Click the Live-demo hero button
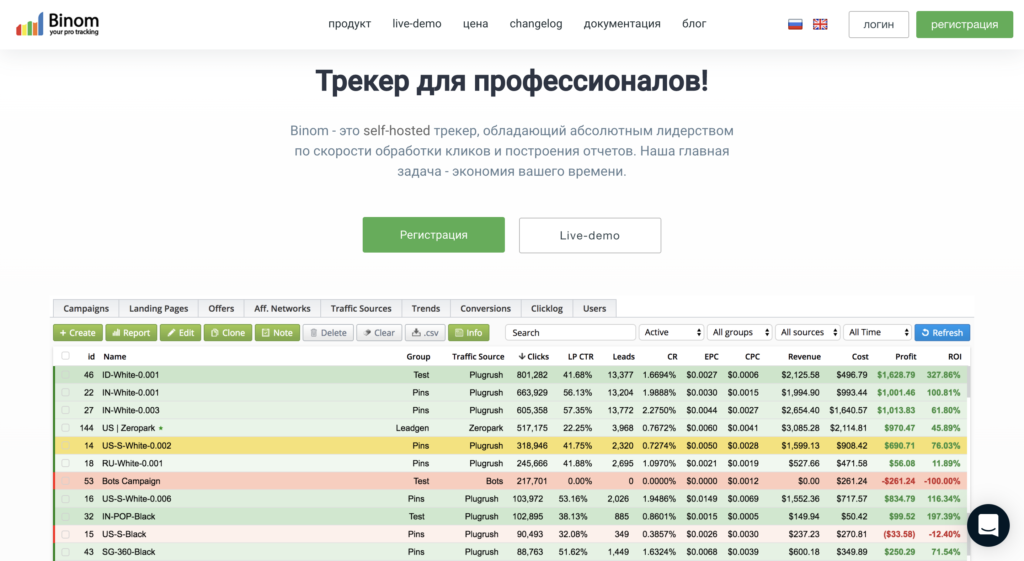 (x=590, y=235)
